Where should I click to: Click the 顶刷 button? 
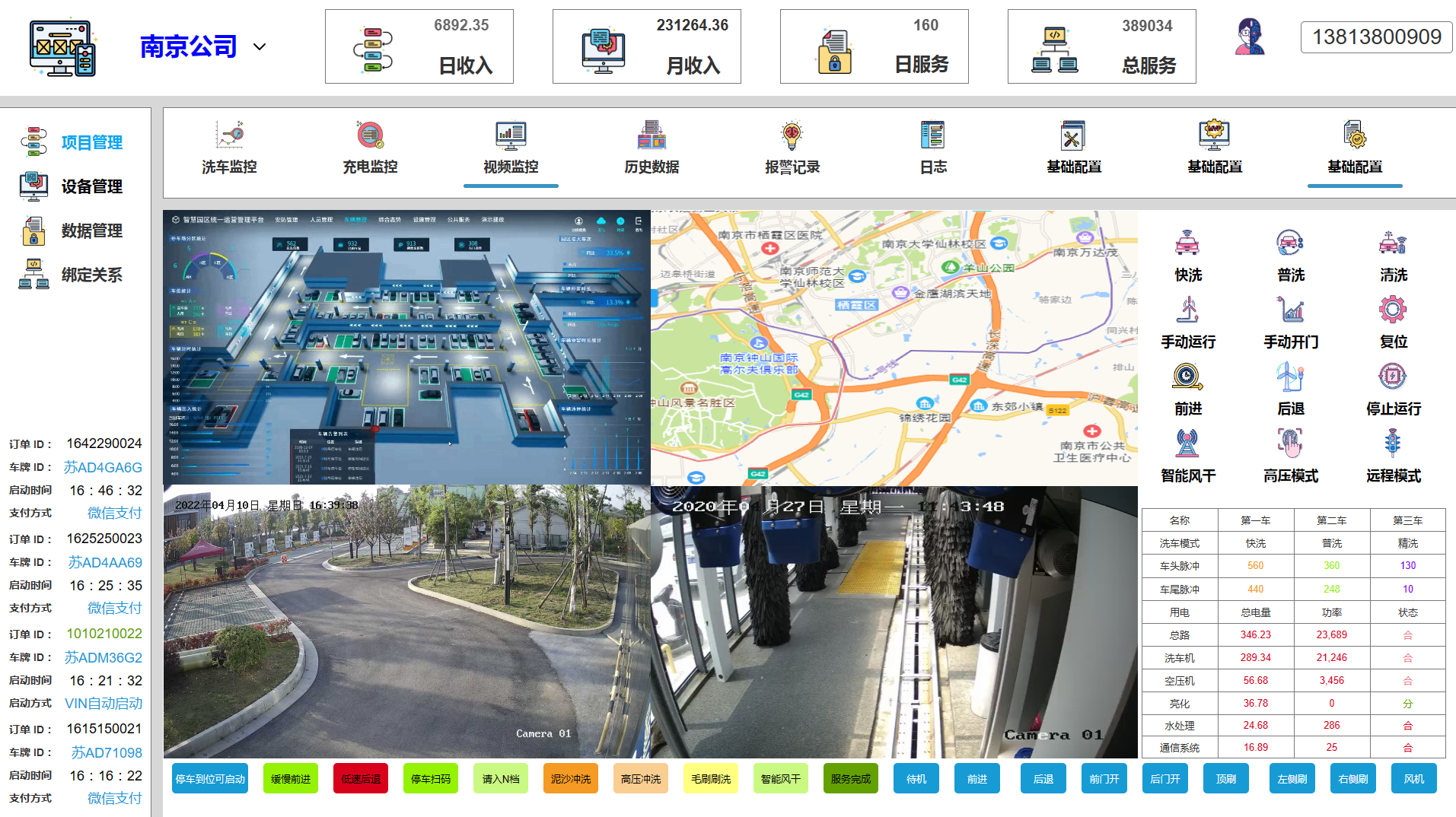(x=1226, y=779)
